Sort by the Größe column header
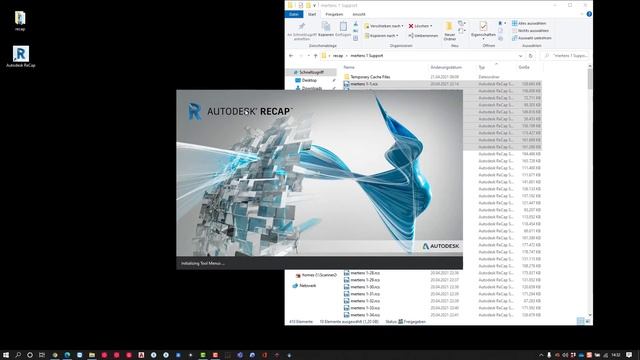 pos(524,67)
